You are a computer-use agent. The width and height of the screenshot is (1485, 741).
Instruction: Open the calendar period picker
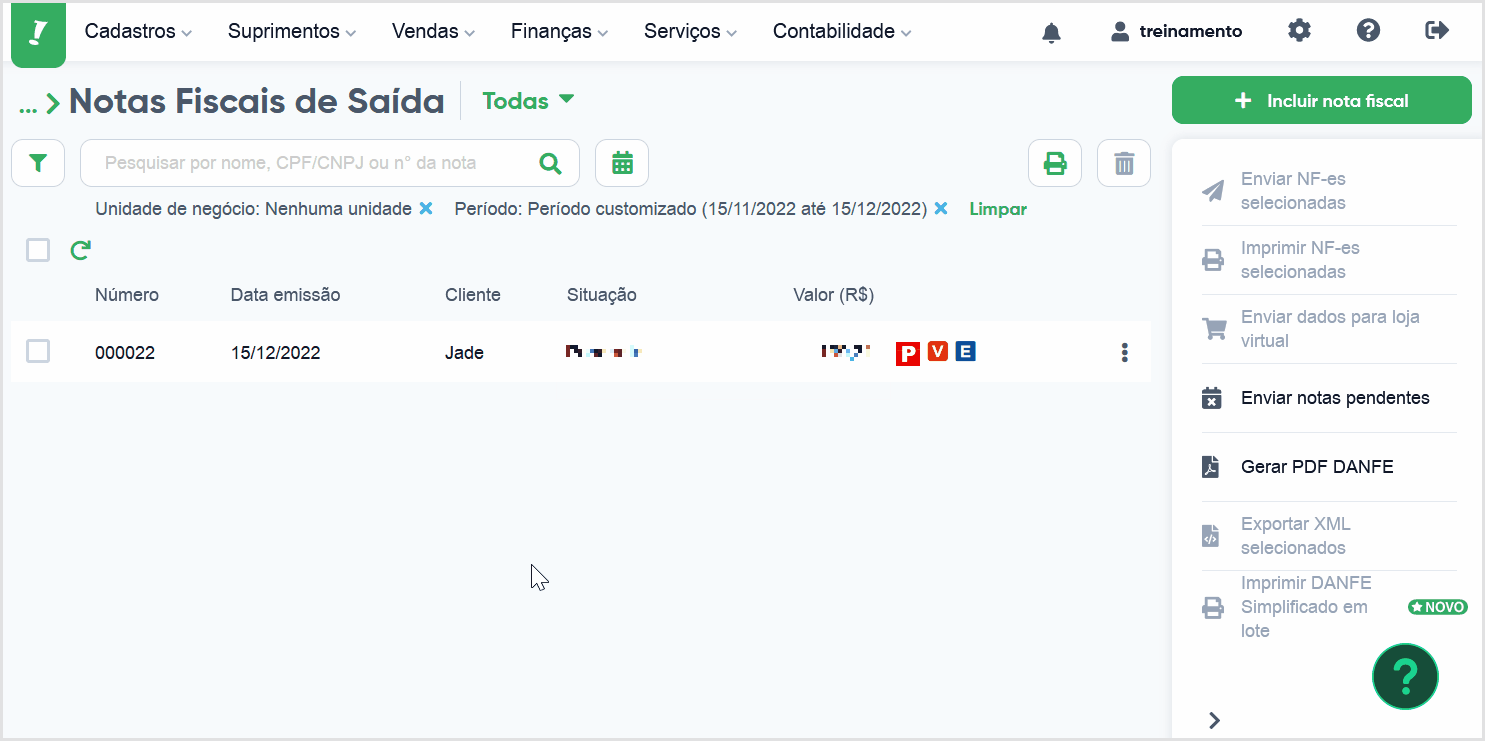pyautogui.click(x=622, y=163)
